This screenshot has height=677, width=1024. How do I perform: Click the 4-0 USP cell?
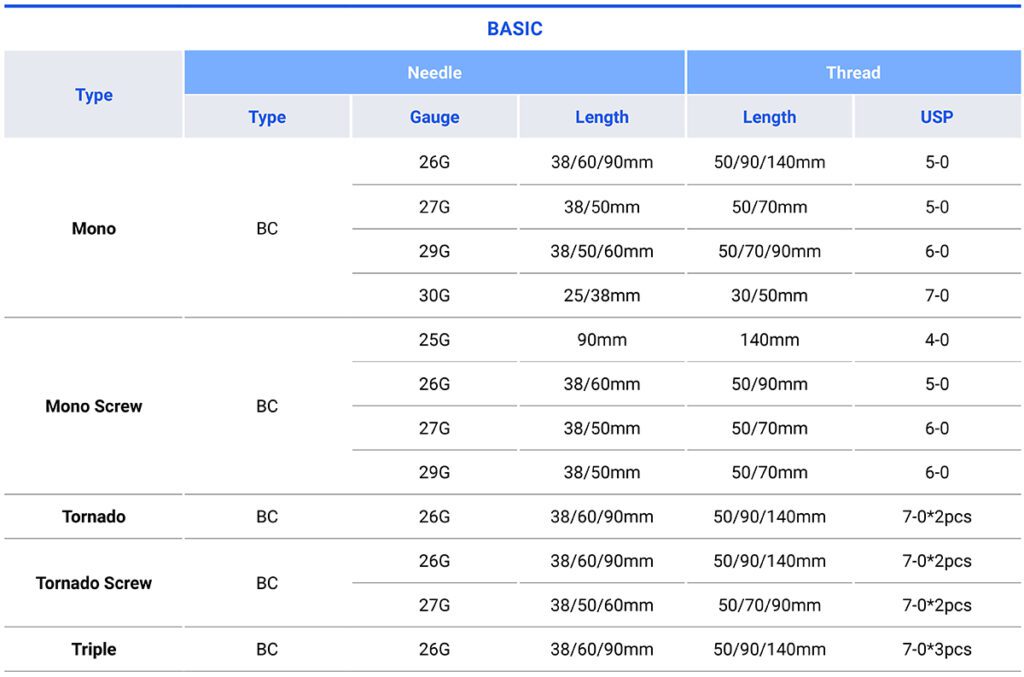pos(936,340)
